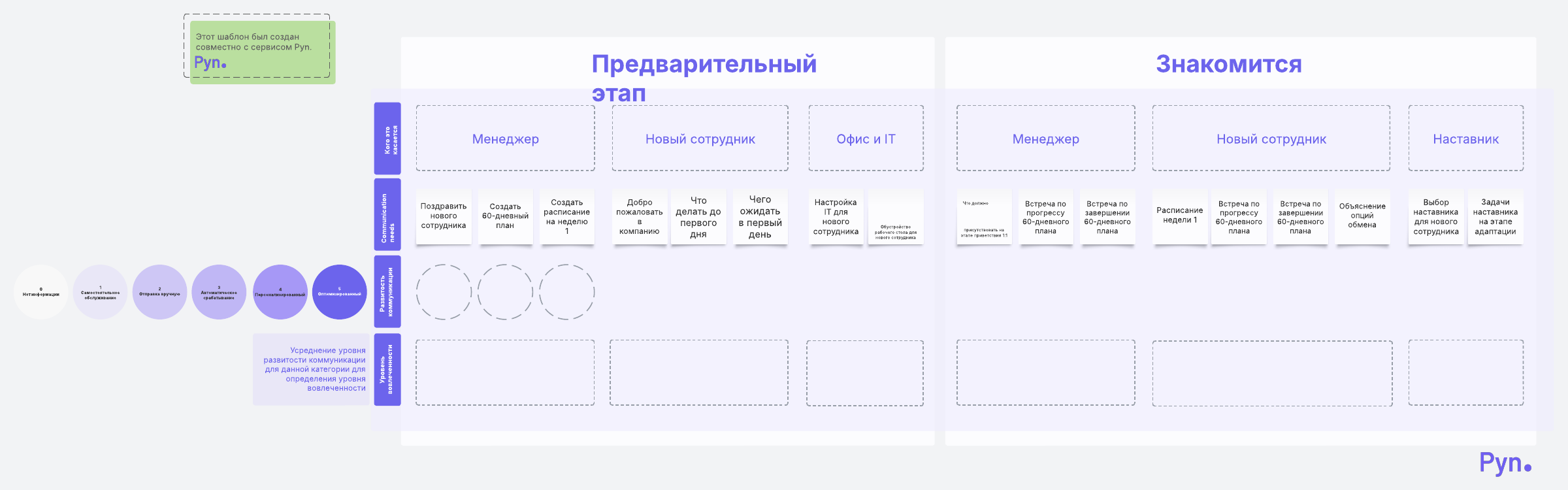This screenshot has width=1568, height=490.
Task: Click the 'Создать 60-дневный план' sticky note
Action: [x=505, y=216]
